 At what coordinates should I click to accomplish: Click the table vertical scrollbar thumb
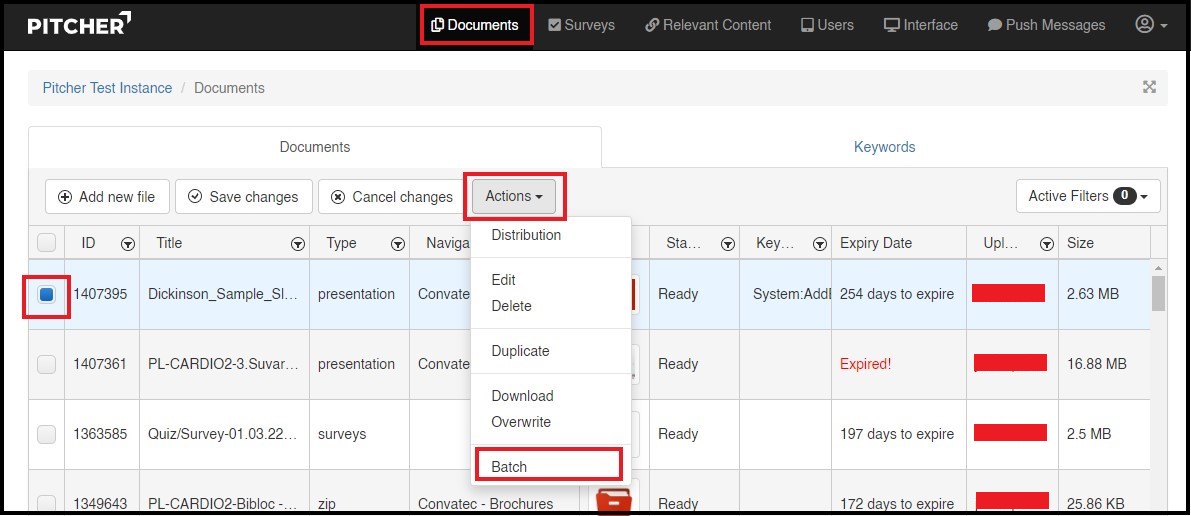1158,294
